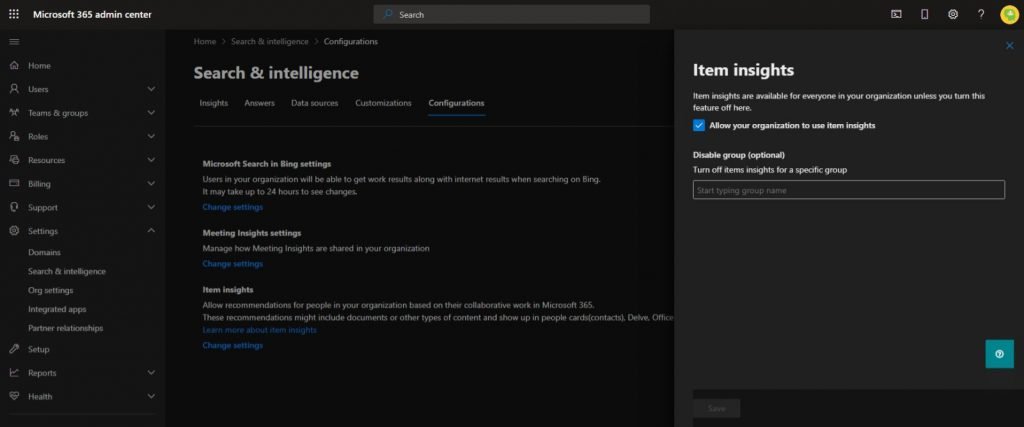The width and height of the screenshot is (1024, 427).
Task: Collapse the Settings section chevron
Action: point(151,231)
